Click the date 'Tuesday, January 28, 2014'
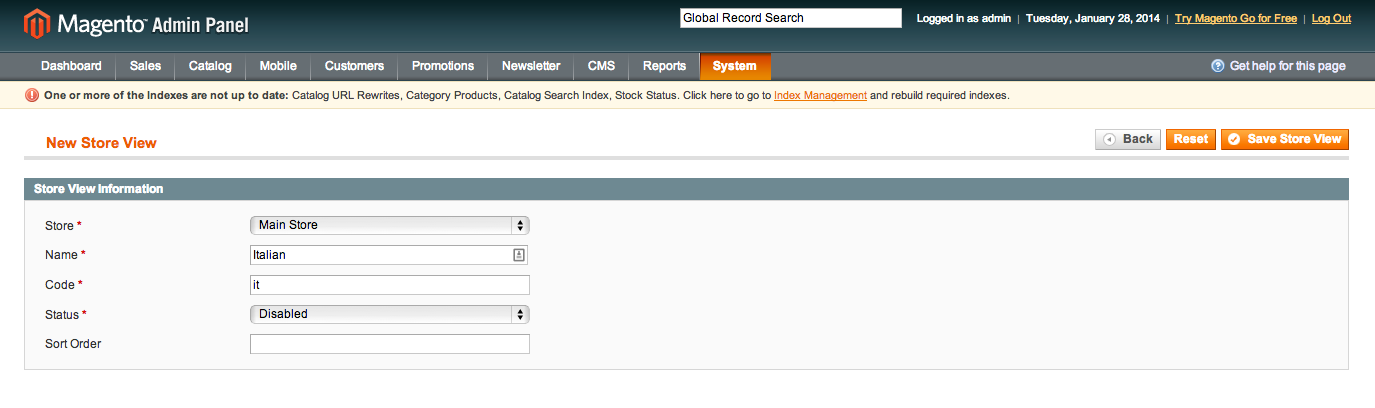Image resolution: width=1375 pixels, height=408 pixels. pyautogui.click(x=1095, y=18)
